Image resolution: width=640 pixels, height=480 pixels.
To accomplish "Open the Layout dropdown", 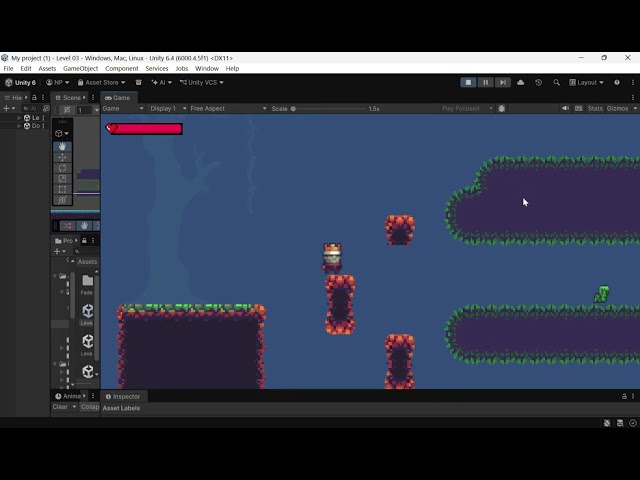I will [586, 82].
